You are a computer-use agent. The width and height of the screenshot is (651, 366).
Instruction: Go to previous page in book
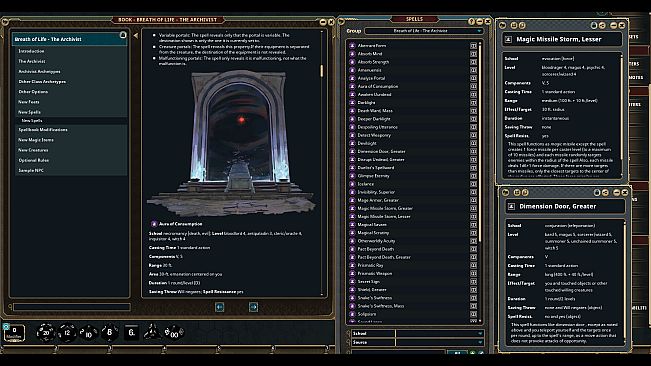pos(220,307)
